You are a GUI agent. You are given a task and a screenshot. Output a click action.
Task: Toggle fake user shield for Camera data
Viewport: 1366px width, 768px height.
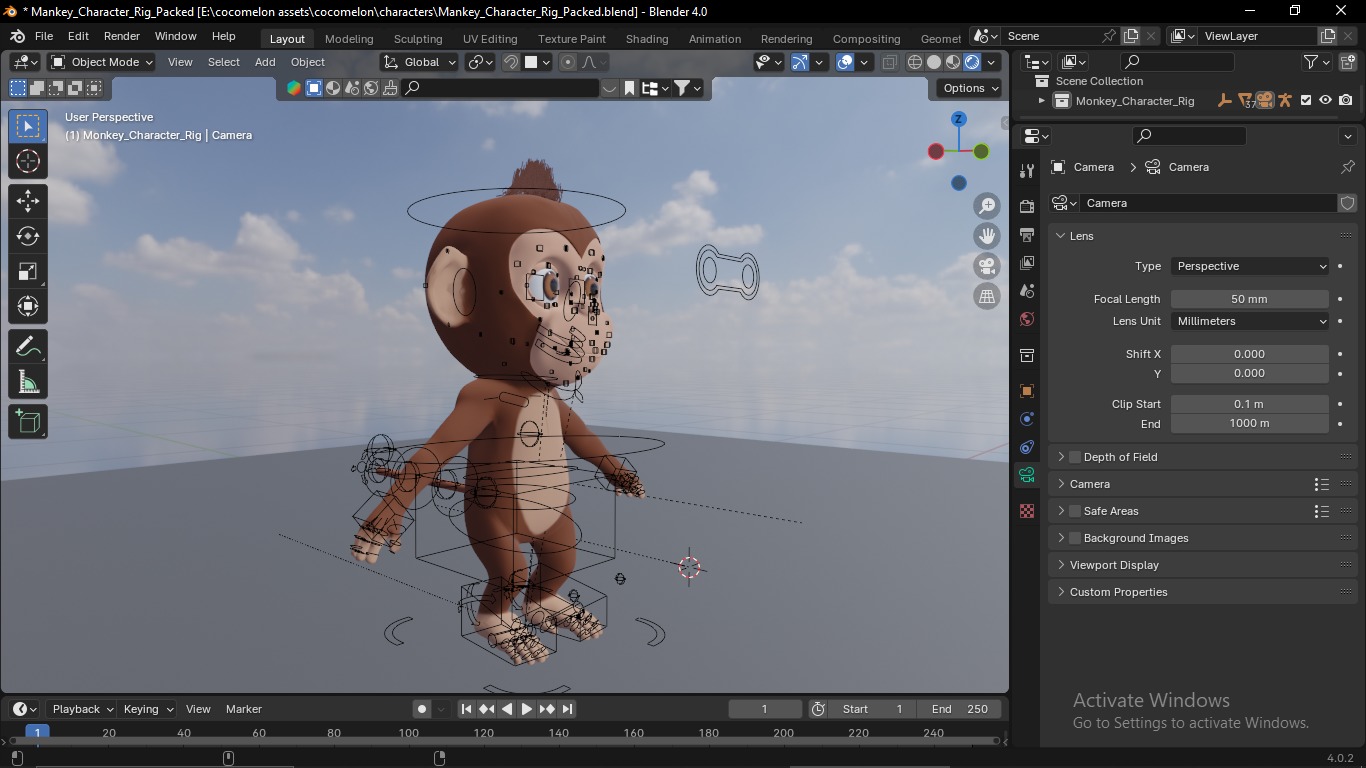point(1347,203)
